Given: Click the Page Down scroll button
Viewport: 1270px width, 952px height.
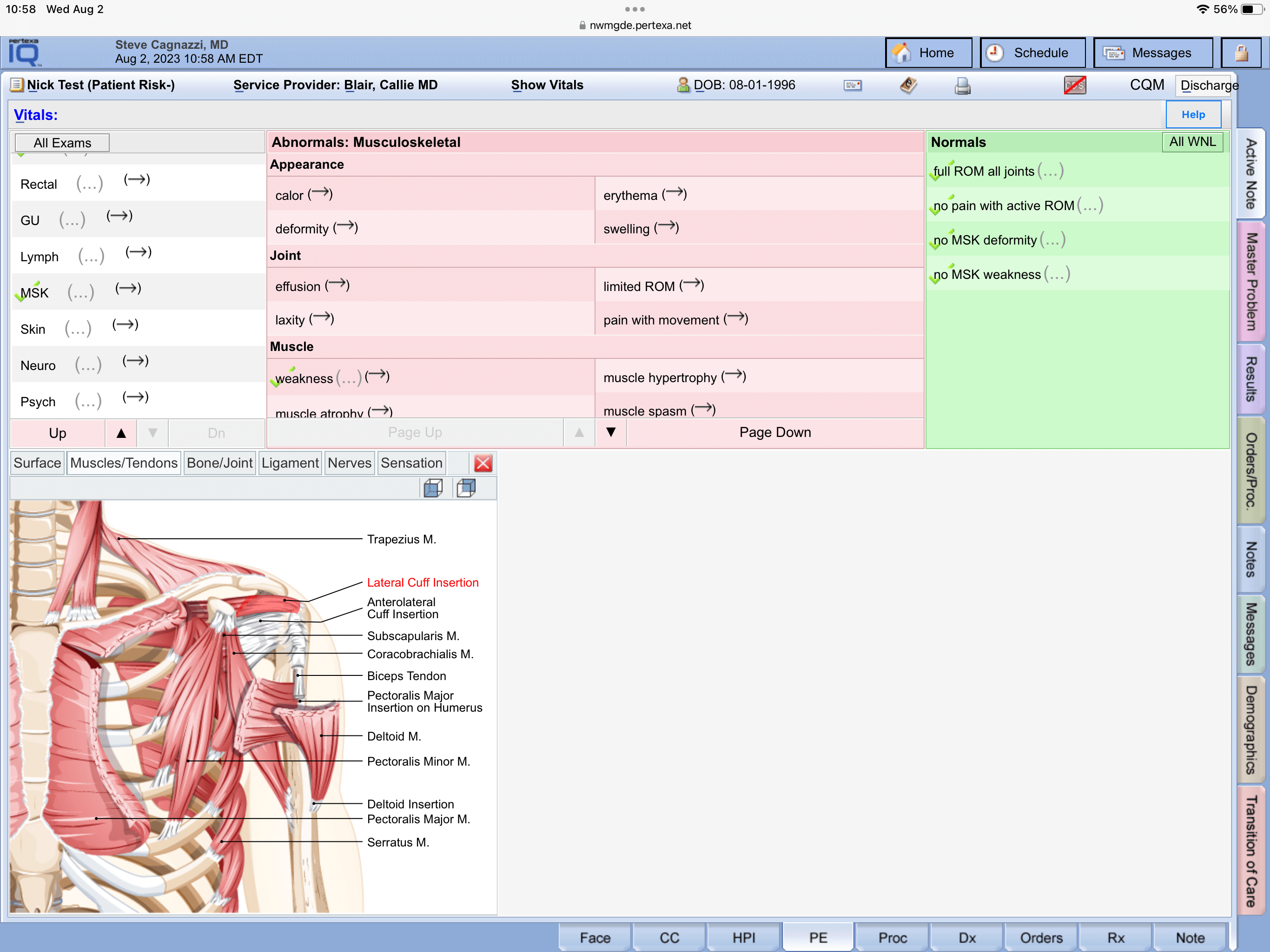Looking at the screenshot, I should point(774,432).
